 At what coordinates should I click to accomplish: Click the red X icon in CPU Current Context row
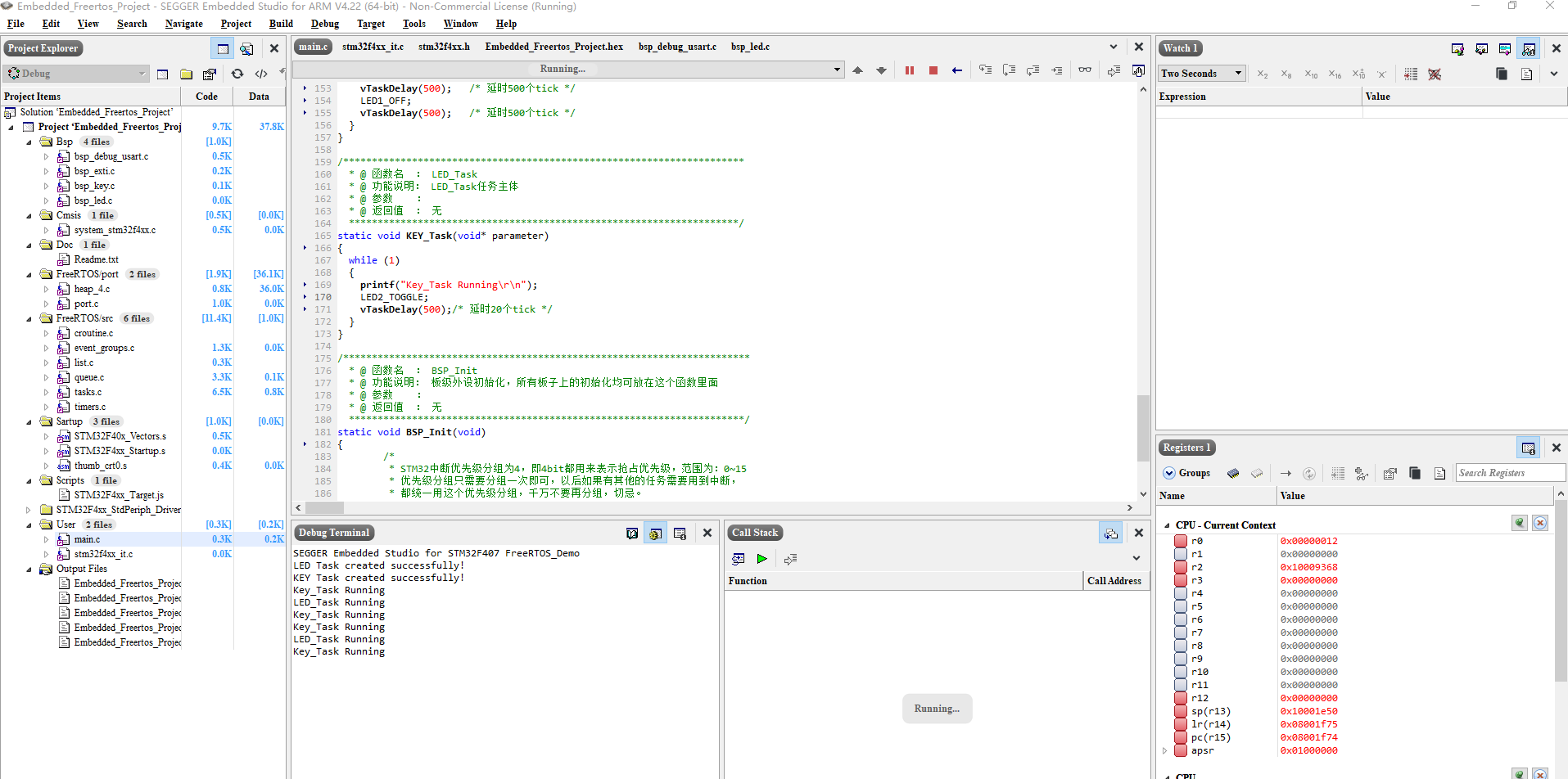[1540, 523]
